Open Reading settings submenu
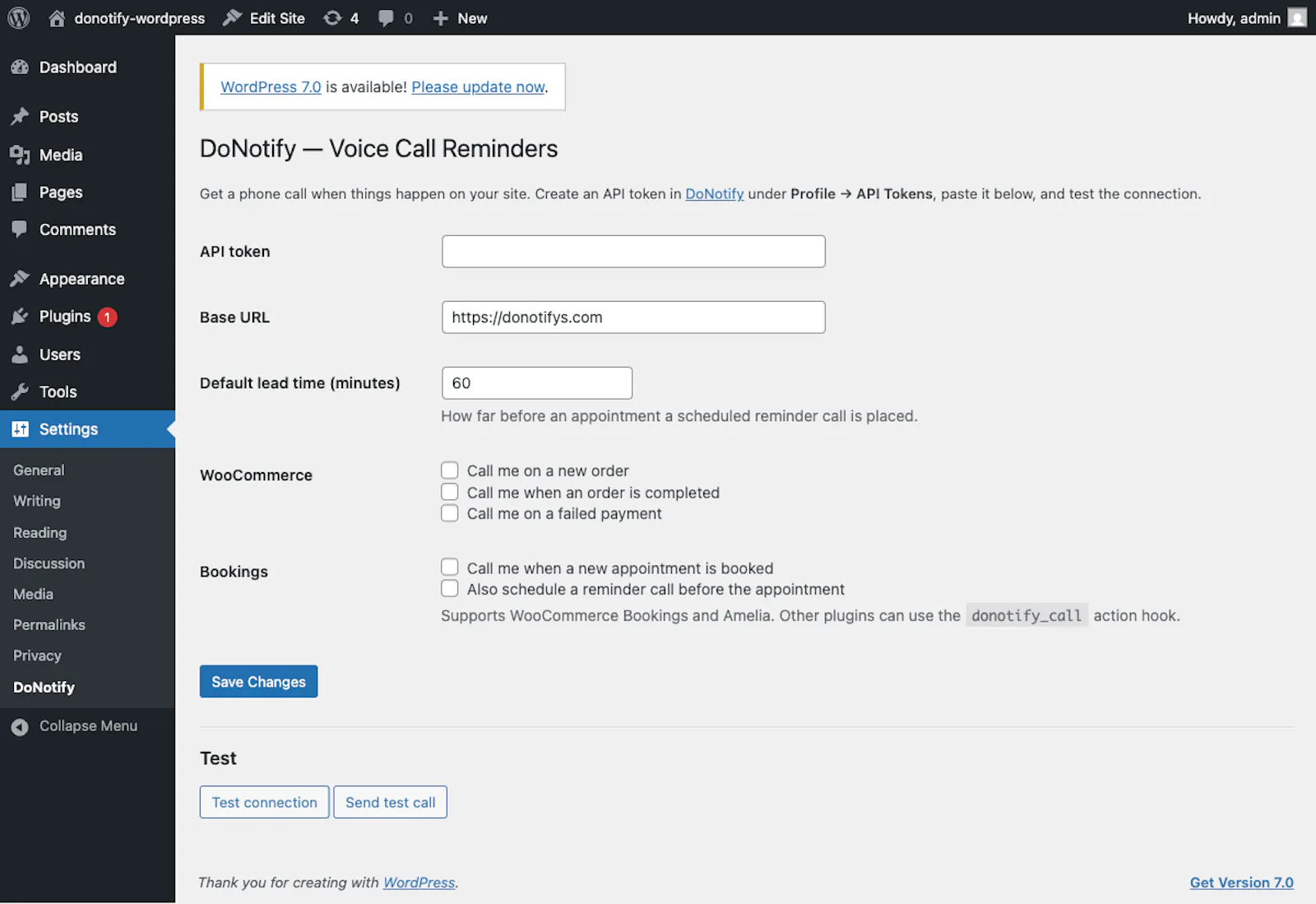Screen dimensions: 1316x904 tap(40, 532)
